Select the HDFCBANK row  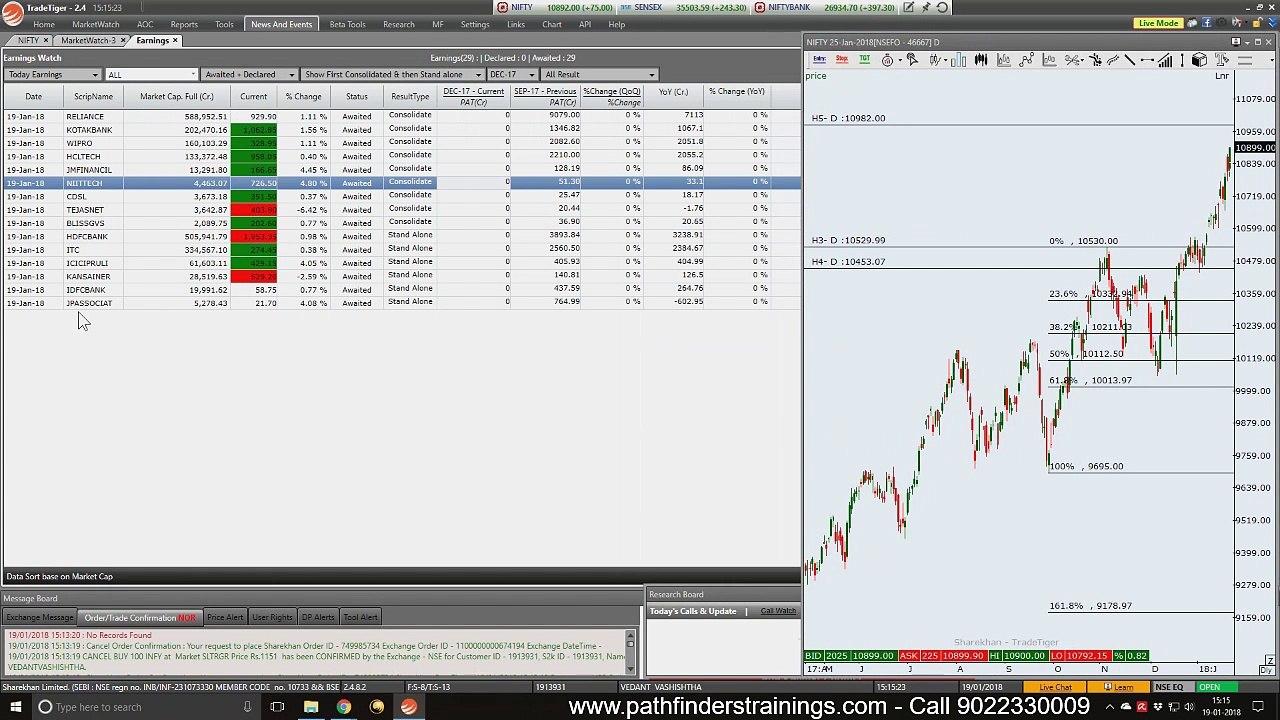click(x=400, y=236)
